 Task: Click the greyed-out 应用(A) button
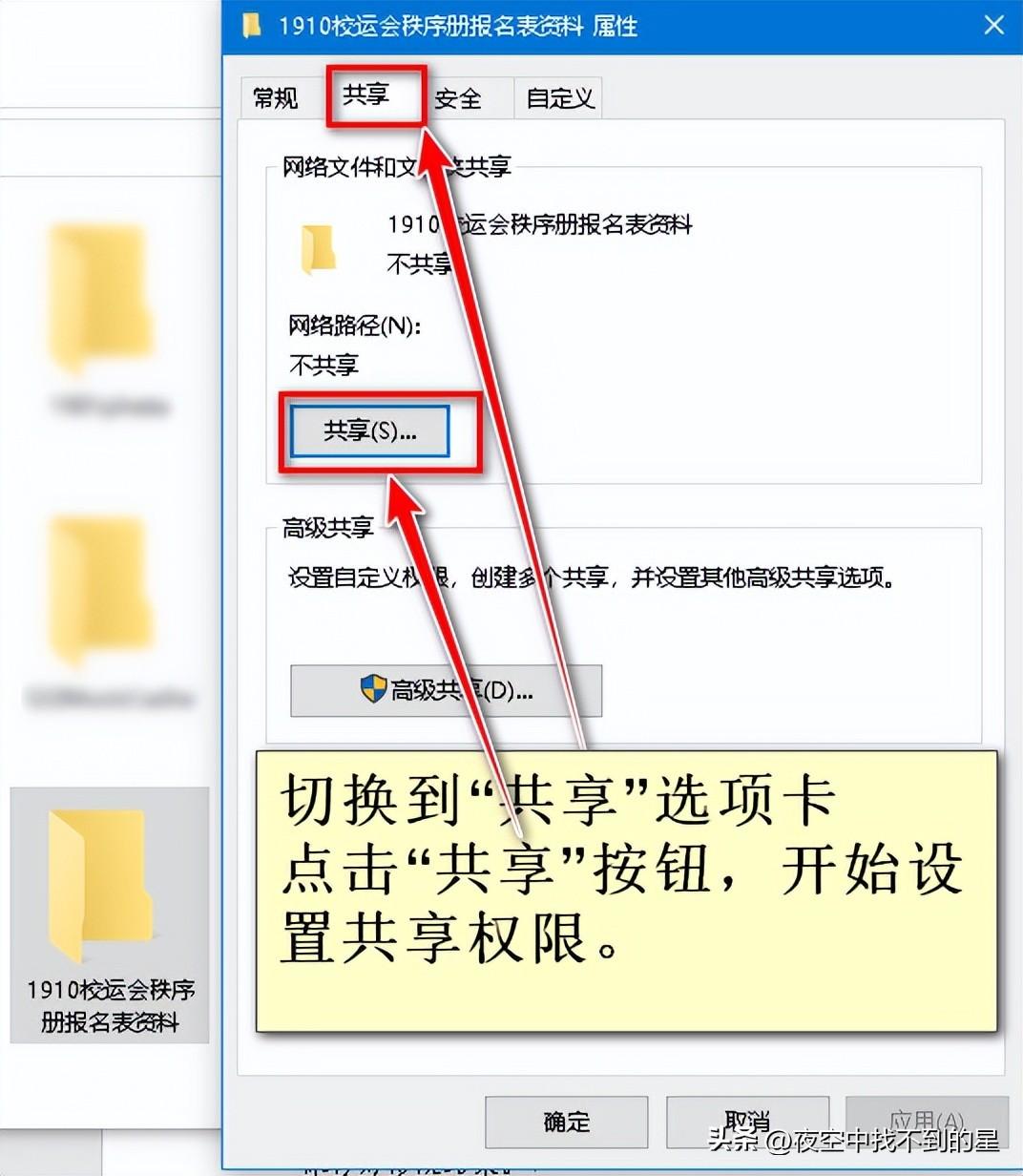click(927, 1122)
